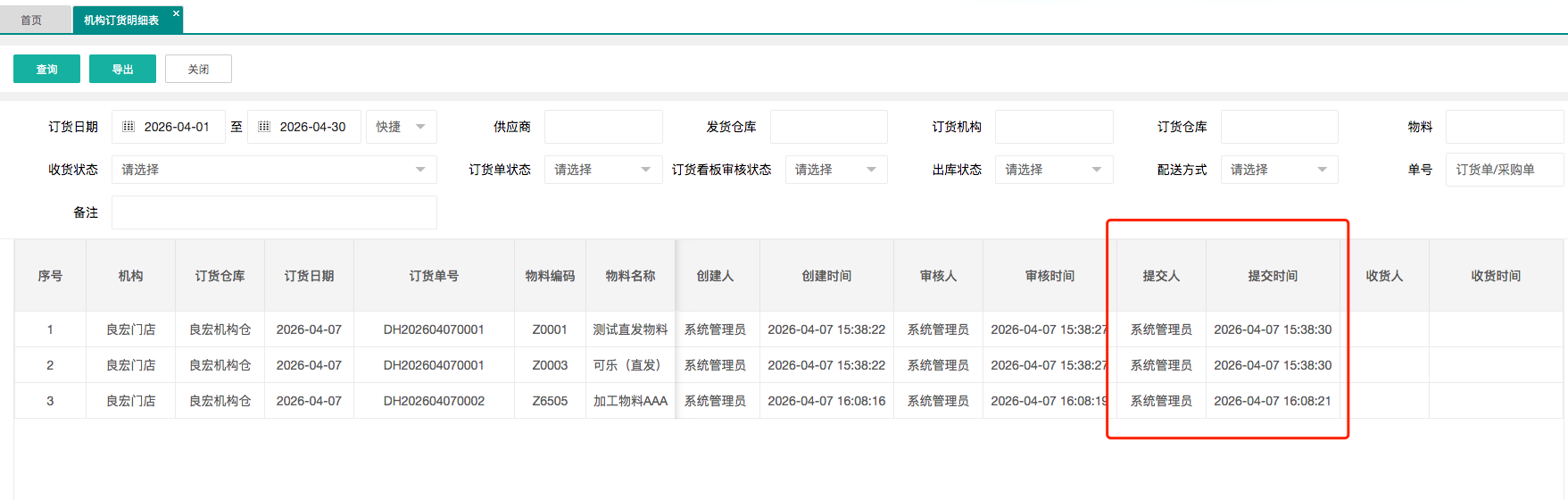Click the 收货时间 column header
Screen dimensions: 1568x500
[x=1497, y=276]
